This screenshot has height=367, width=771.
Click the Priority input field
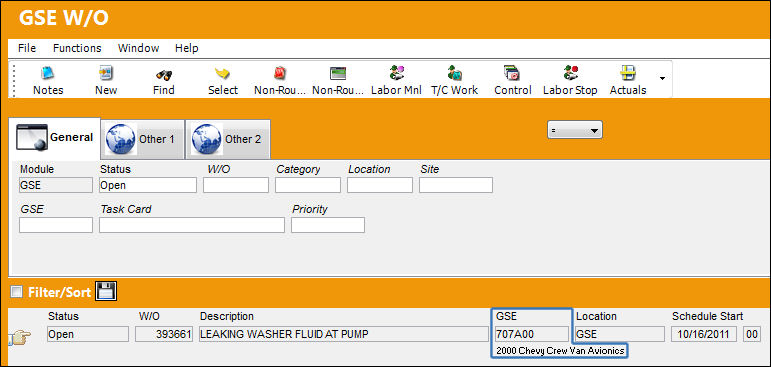tap(328, 225)
